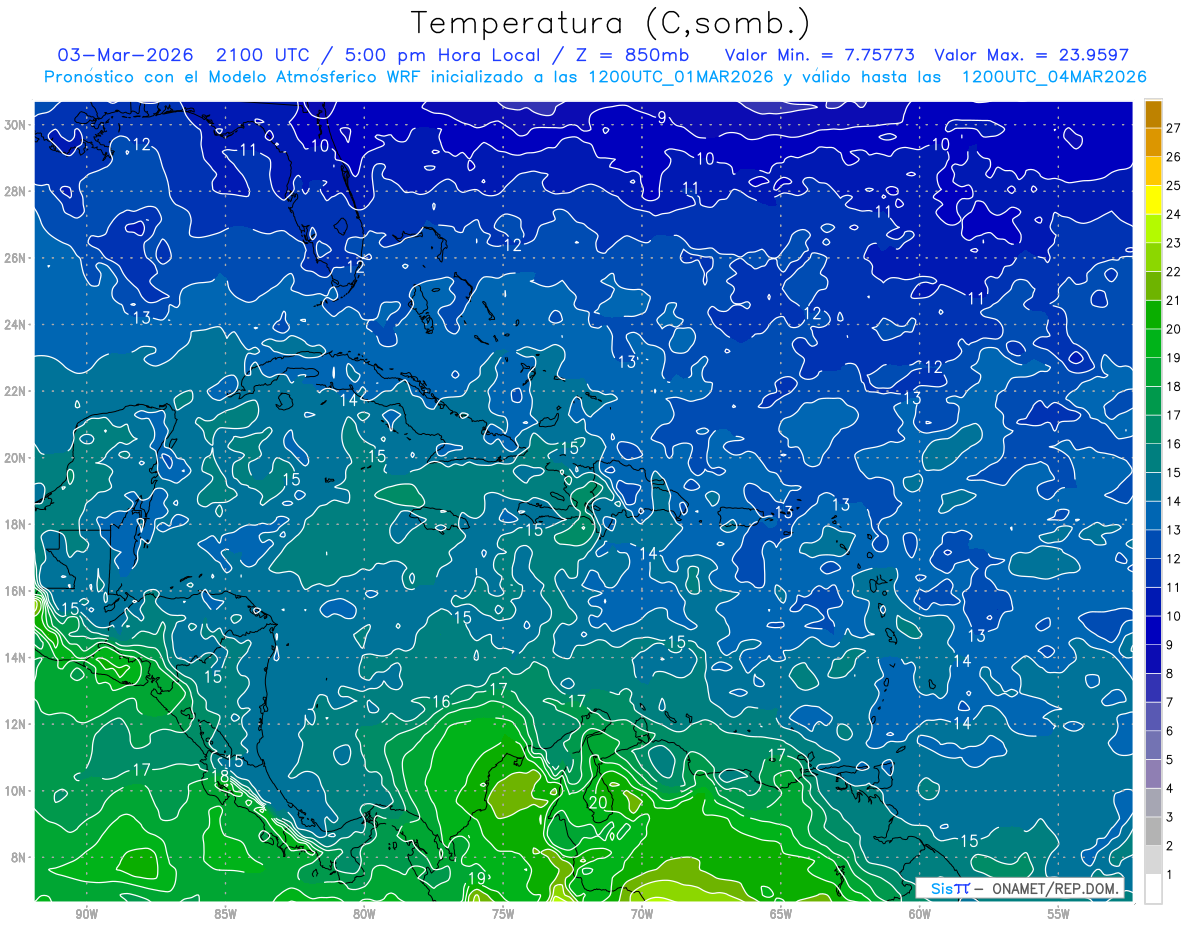Click the lime legend swatch between 23 and 24
The height and width of the screenshot is (927, 1200).
click(1153, 229)
